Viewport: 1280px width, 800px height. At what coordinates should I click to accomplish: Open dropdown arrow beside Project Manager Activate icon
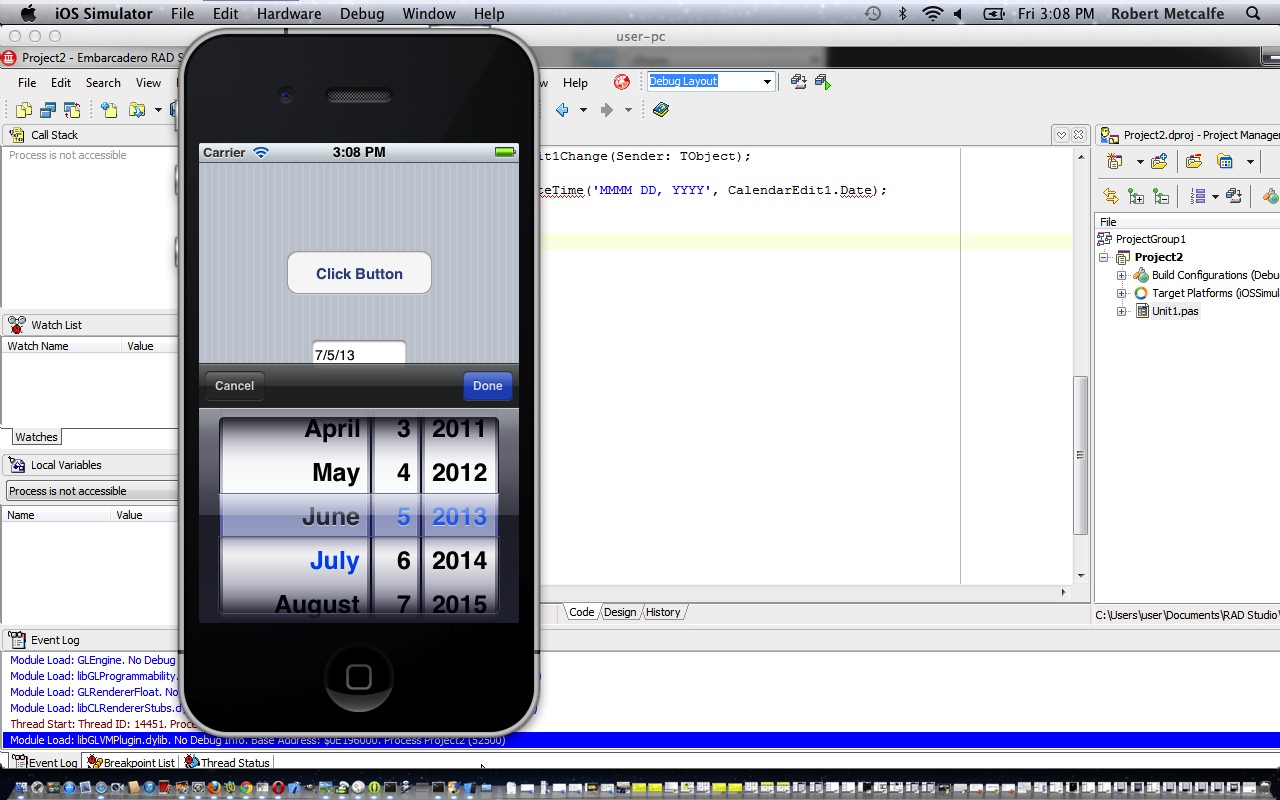click(1139, 162)
